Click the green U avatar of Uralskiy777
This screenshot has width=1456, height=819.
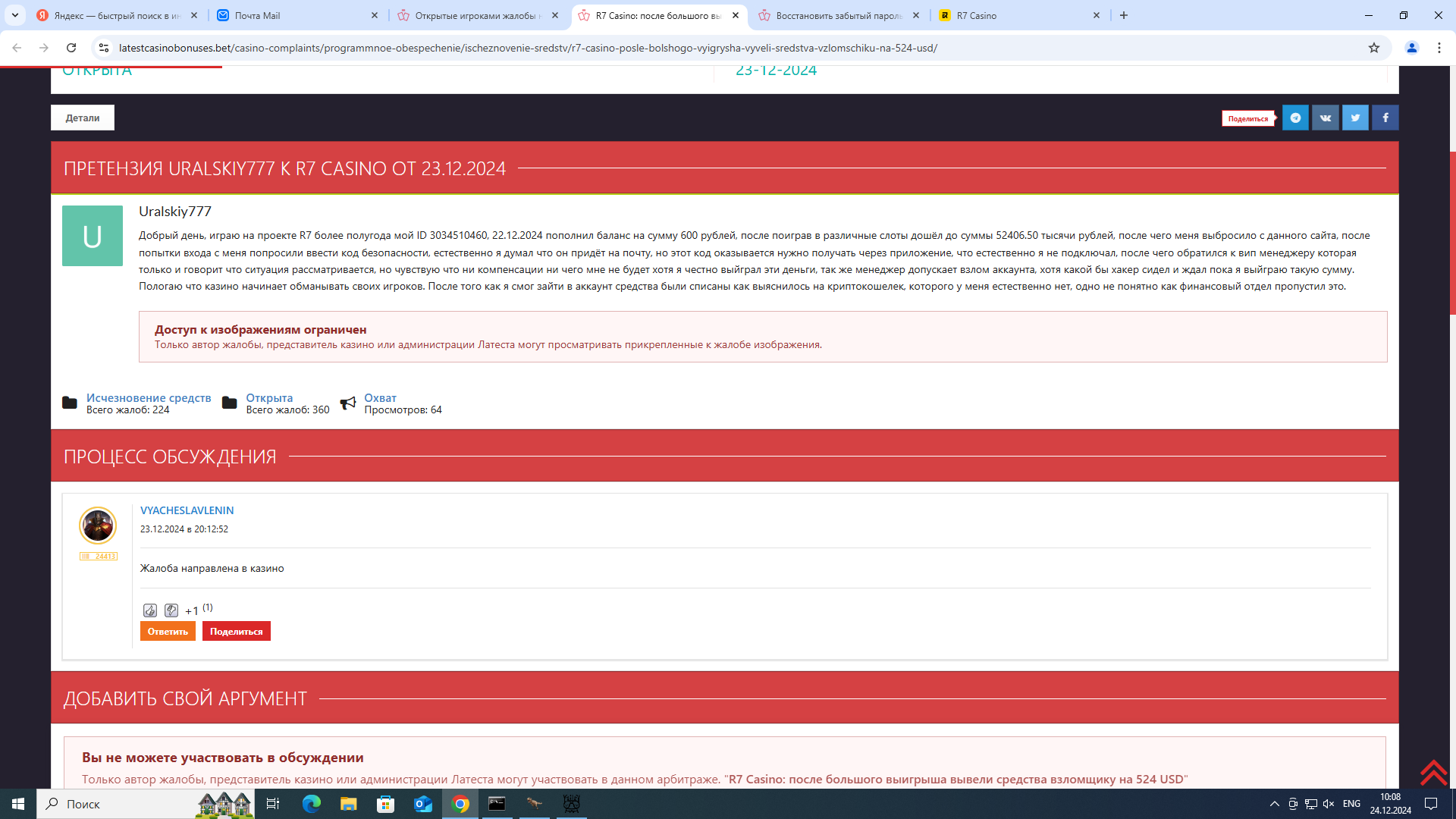click(93, 236)
